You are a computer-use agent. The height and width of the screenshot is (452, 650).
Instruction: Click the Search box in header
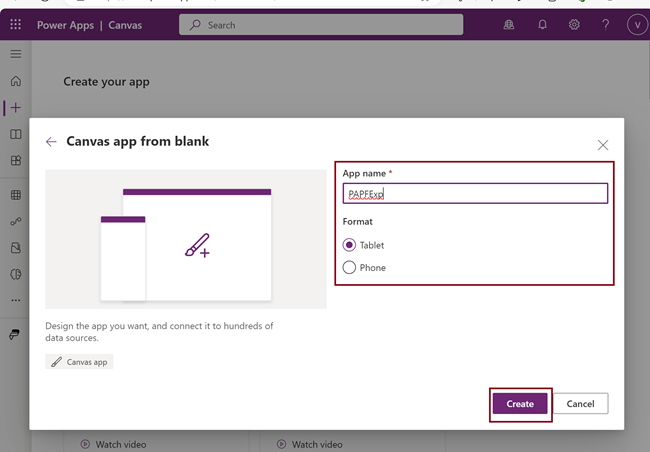321,25
